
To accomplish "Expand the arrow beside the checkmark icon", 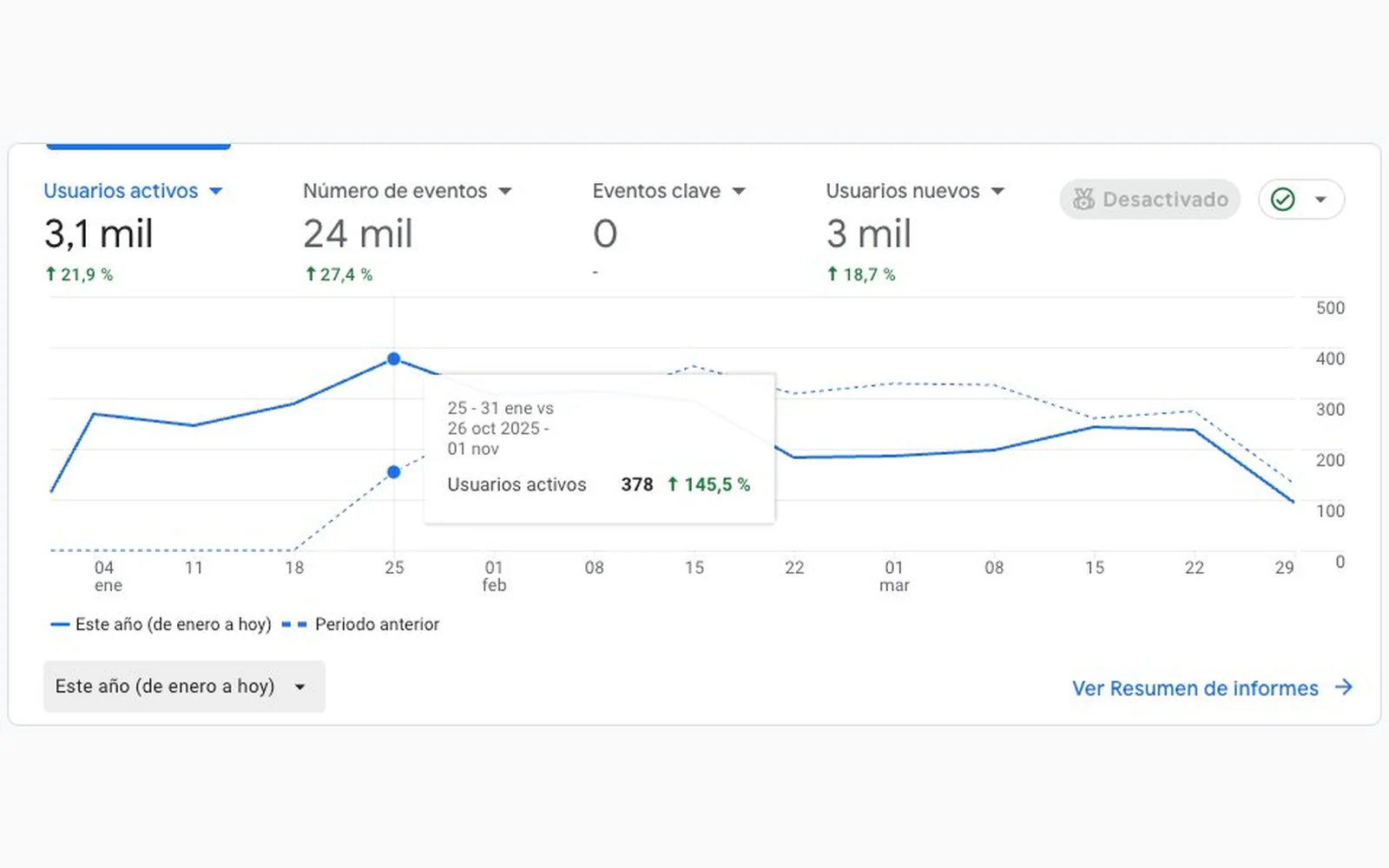I will click(1320, 200).
